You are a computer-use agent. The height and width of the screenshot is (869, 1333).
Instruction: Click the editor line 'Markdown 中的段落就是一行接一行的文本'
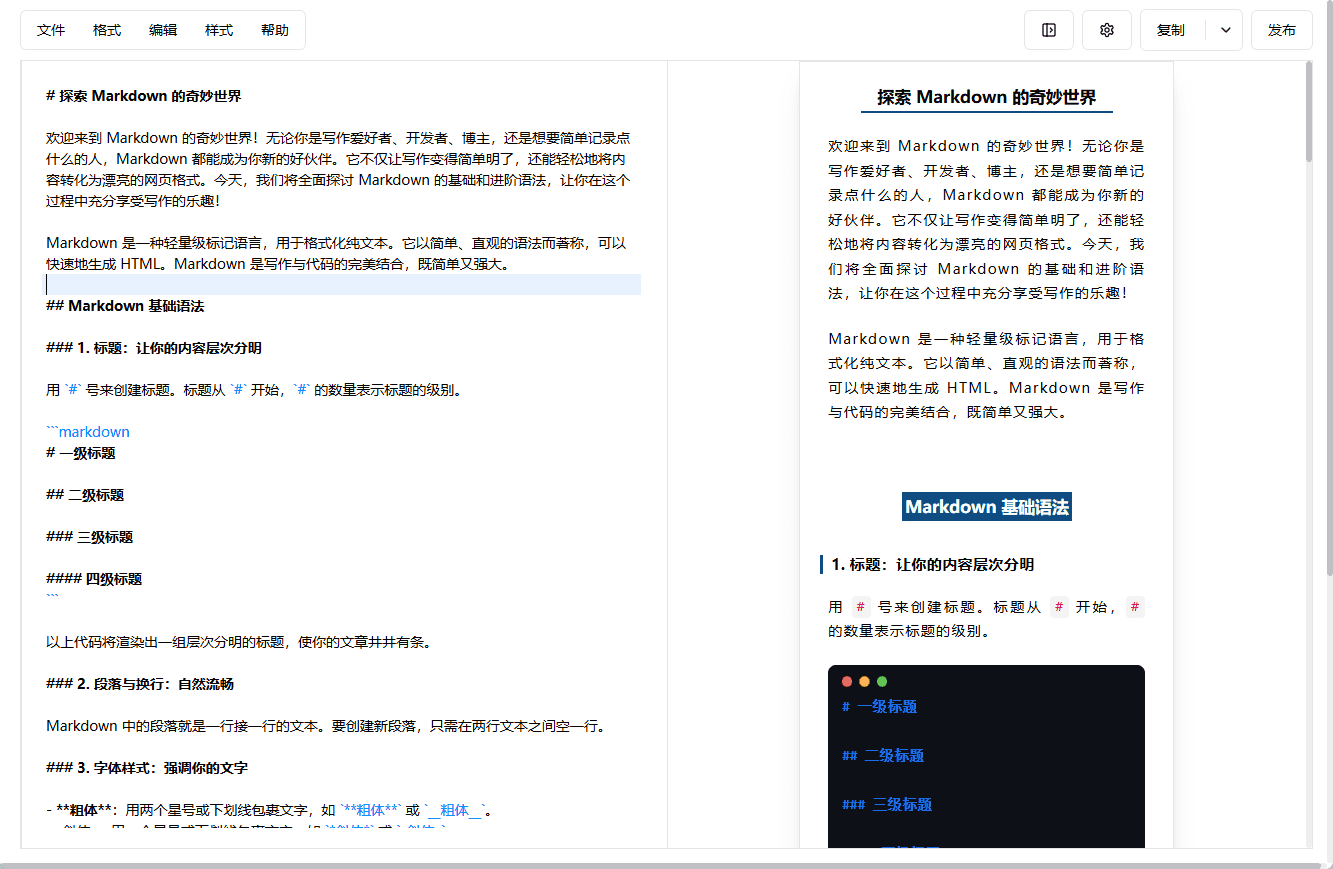pyautogui.click(x=326, y=726)
